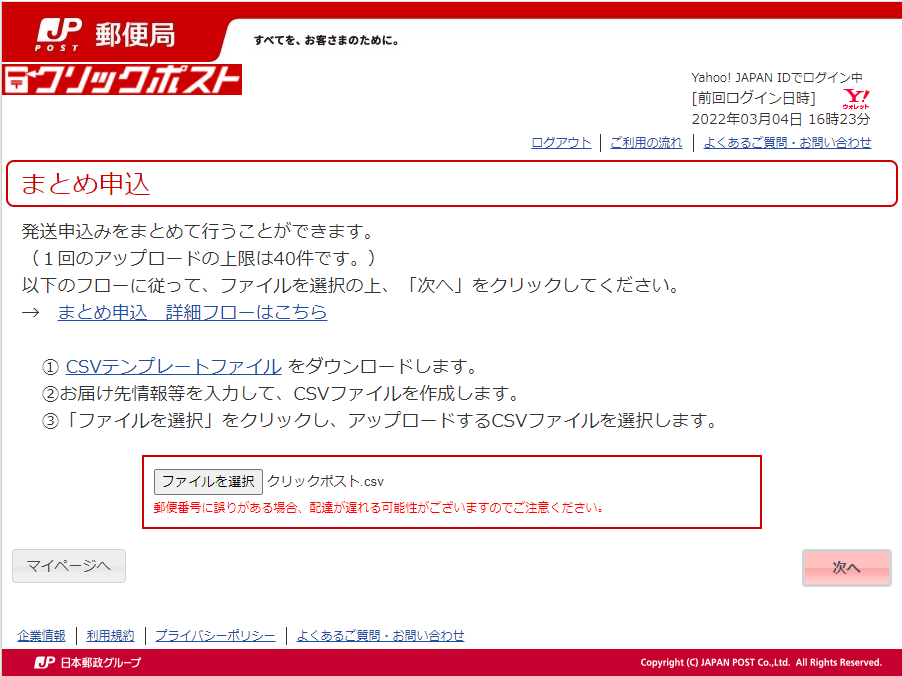Open the ご利用の流れ link
The width and height of the screenshot is (902, 676).
646,142
